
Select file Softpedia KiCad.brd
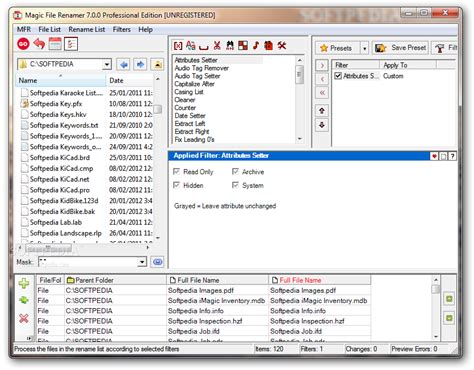(x=60, y=158)
